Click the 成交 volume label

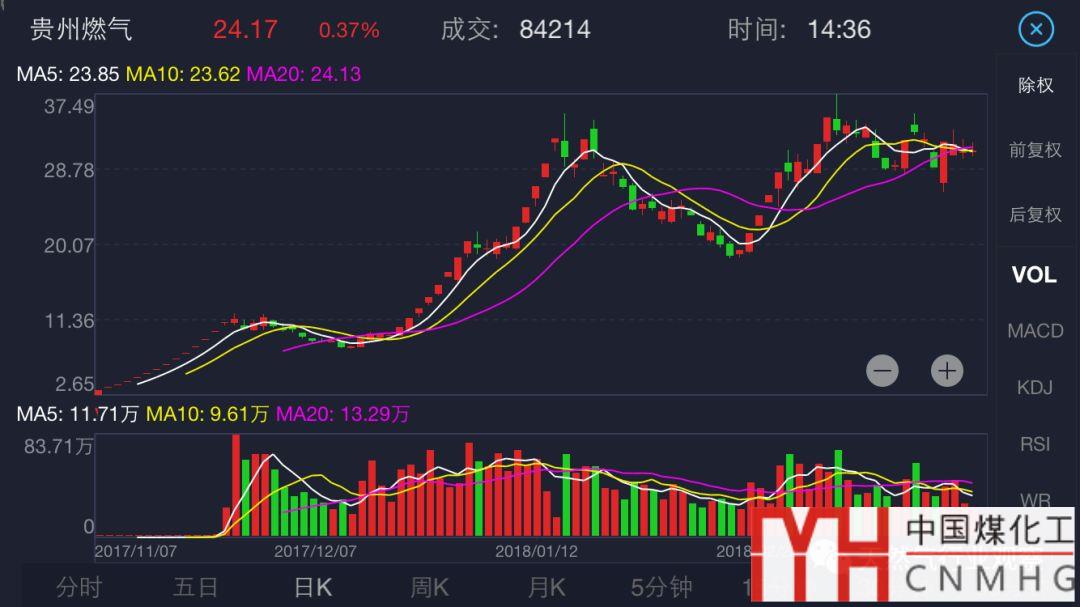point(470,30)
